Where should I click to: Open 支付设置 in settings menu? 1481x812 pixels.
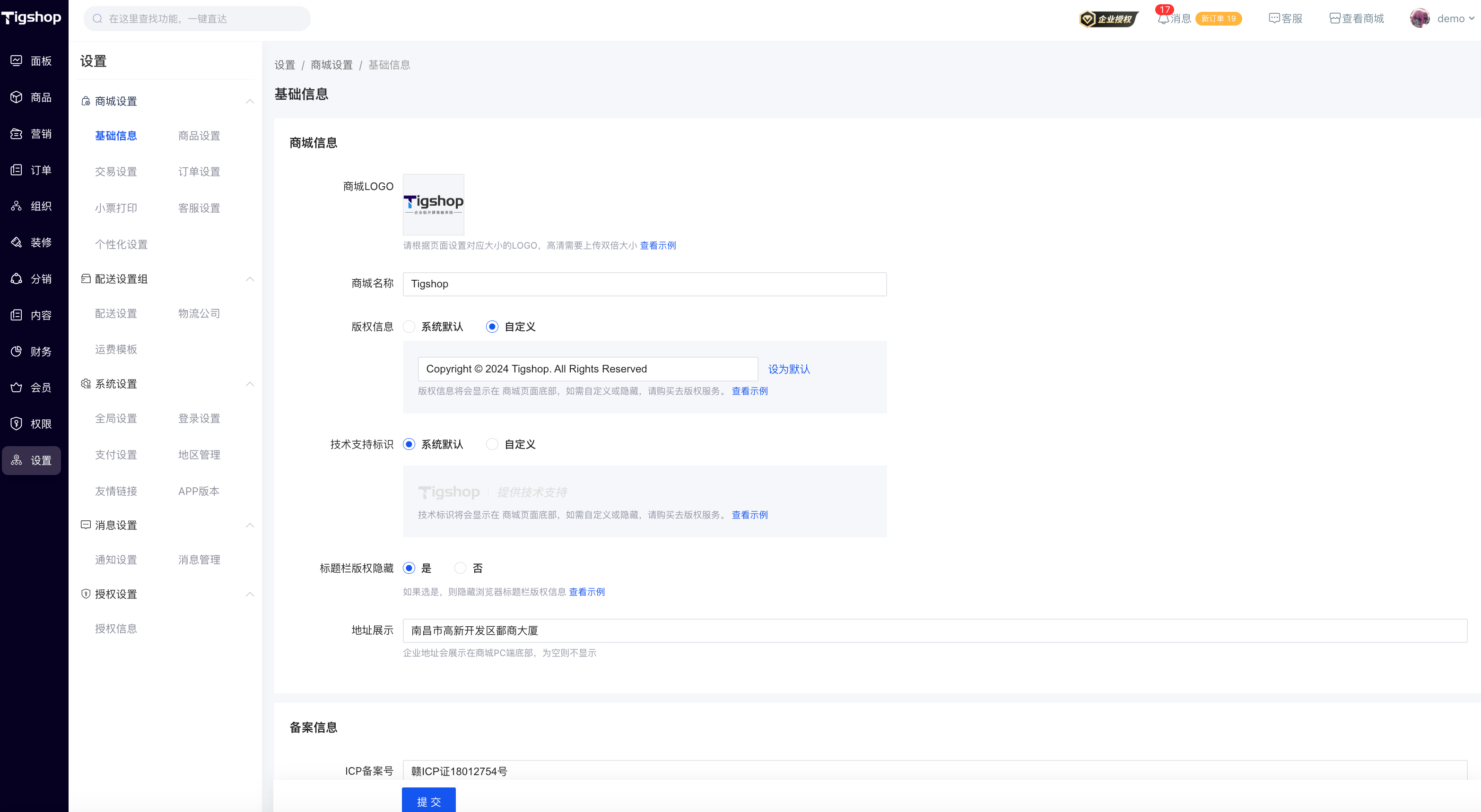click(115, 455)
